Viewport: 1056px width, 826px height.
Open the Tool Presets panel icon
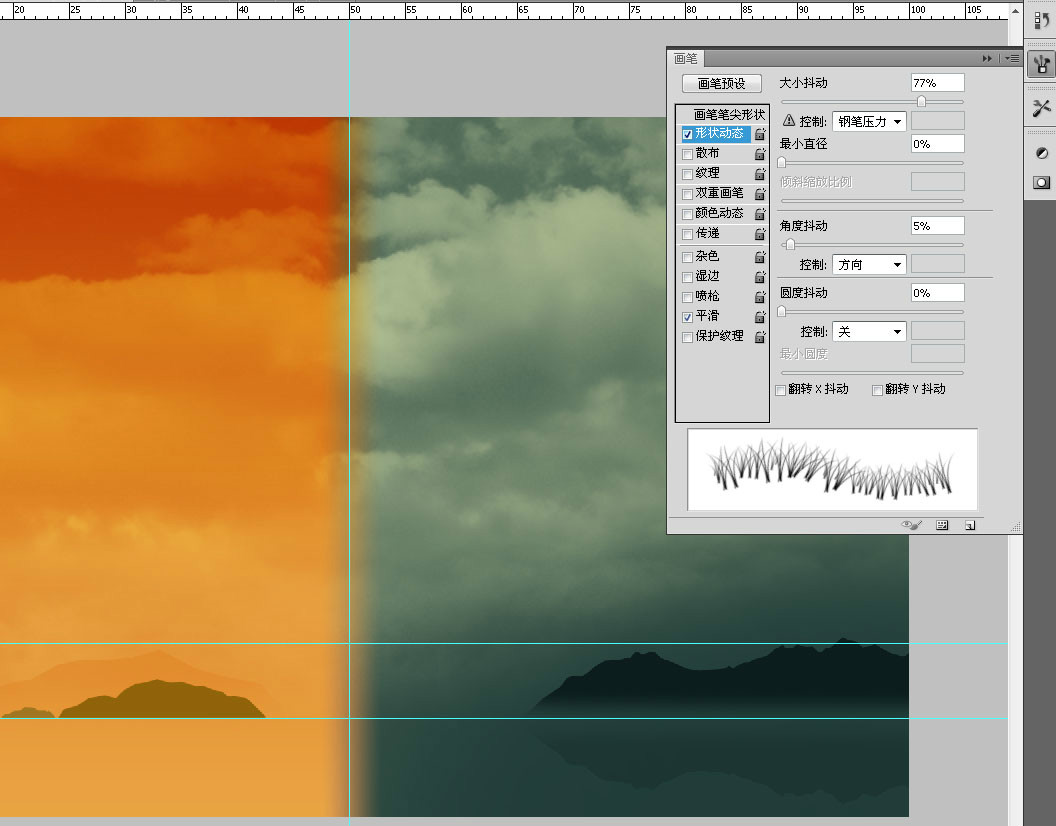coord(1041,108)
